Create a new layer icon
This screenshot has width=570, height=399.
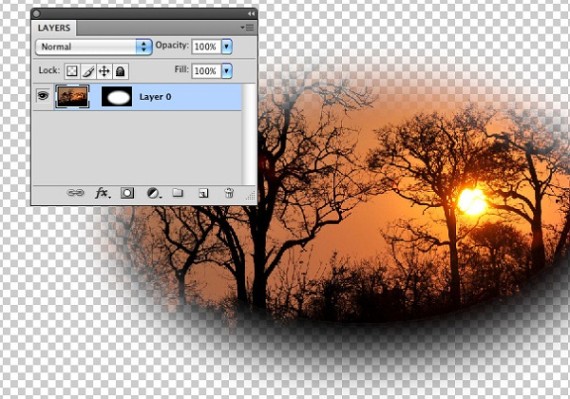(203, 193)
